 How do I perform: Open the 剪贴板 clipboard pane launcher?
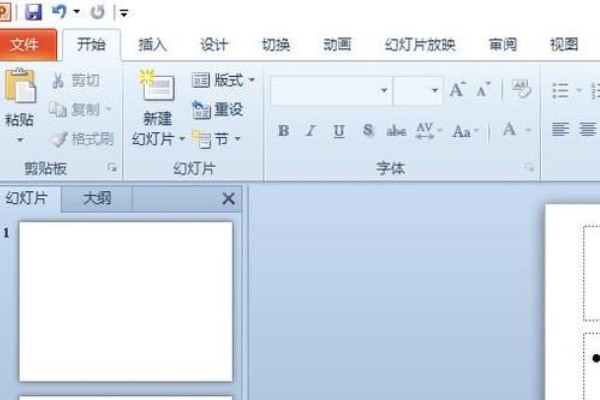(x=112, y=167)
